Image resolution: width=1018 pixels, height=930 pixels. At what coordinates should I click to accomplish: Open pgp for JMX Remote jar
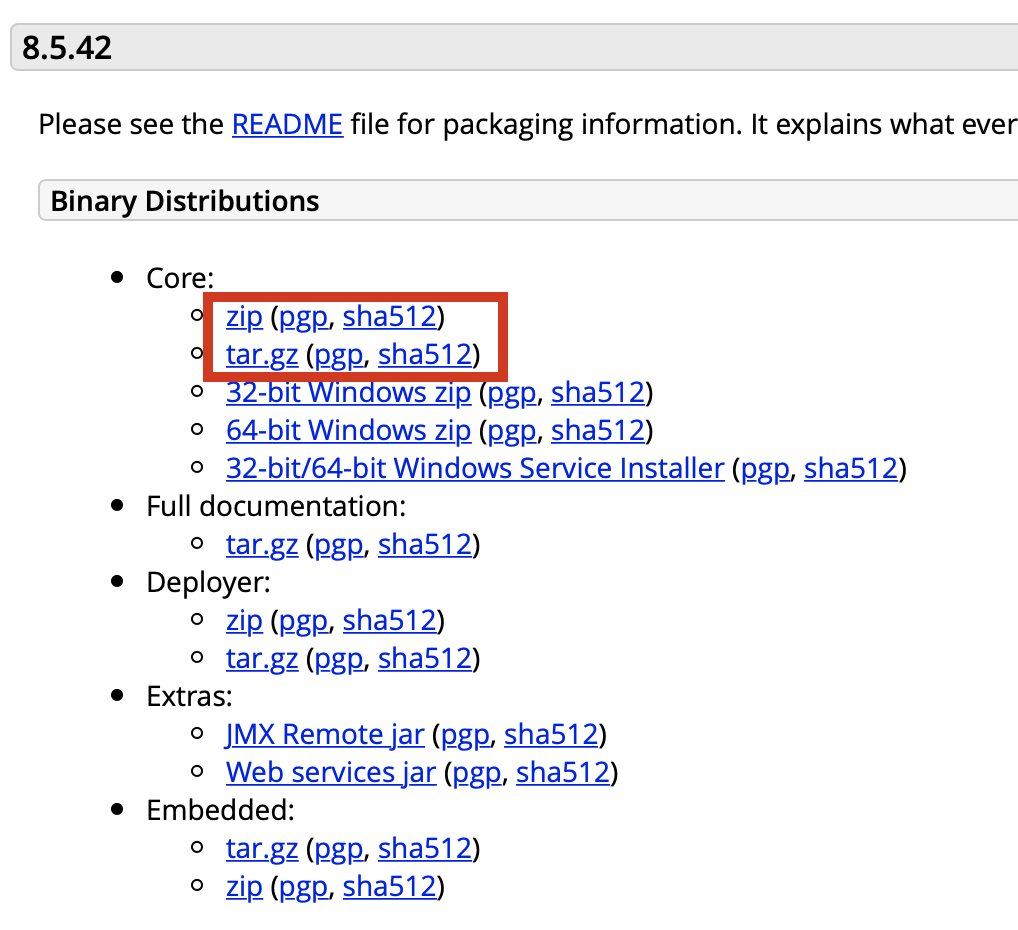coord(465,735)
